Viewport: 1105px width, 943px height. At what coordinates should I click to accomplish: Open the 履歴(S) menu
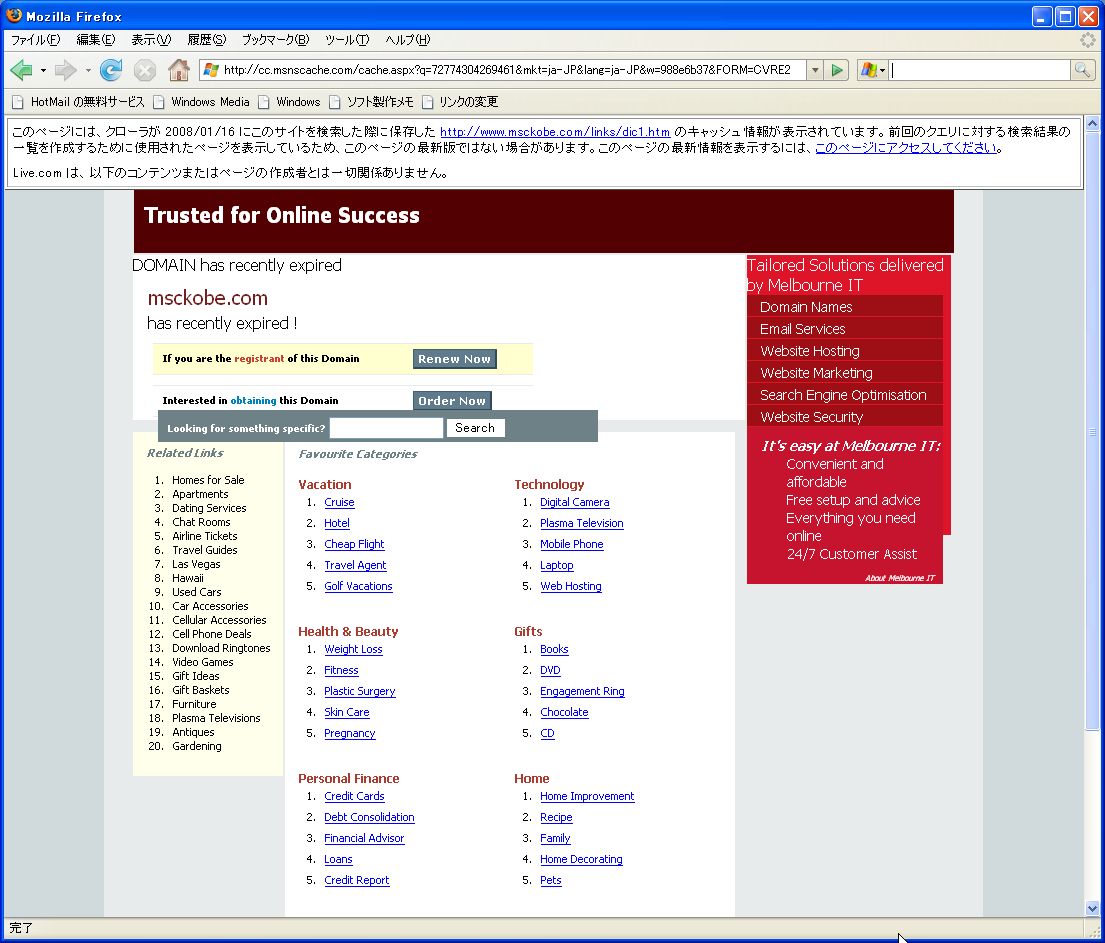[x=206, y=40]
